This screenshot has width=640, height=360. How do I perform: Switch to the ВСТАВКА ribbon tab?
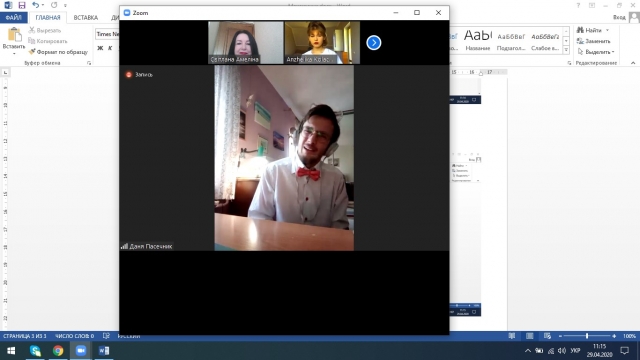pos(86,18)
